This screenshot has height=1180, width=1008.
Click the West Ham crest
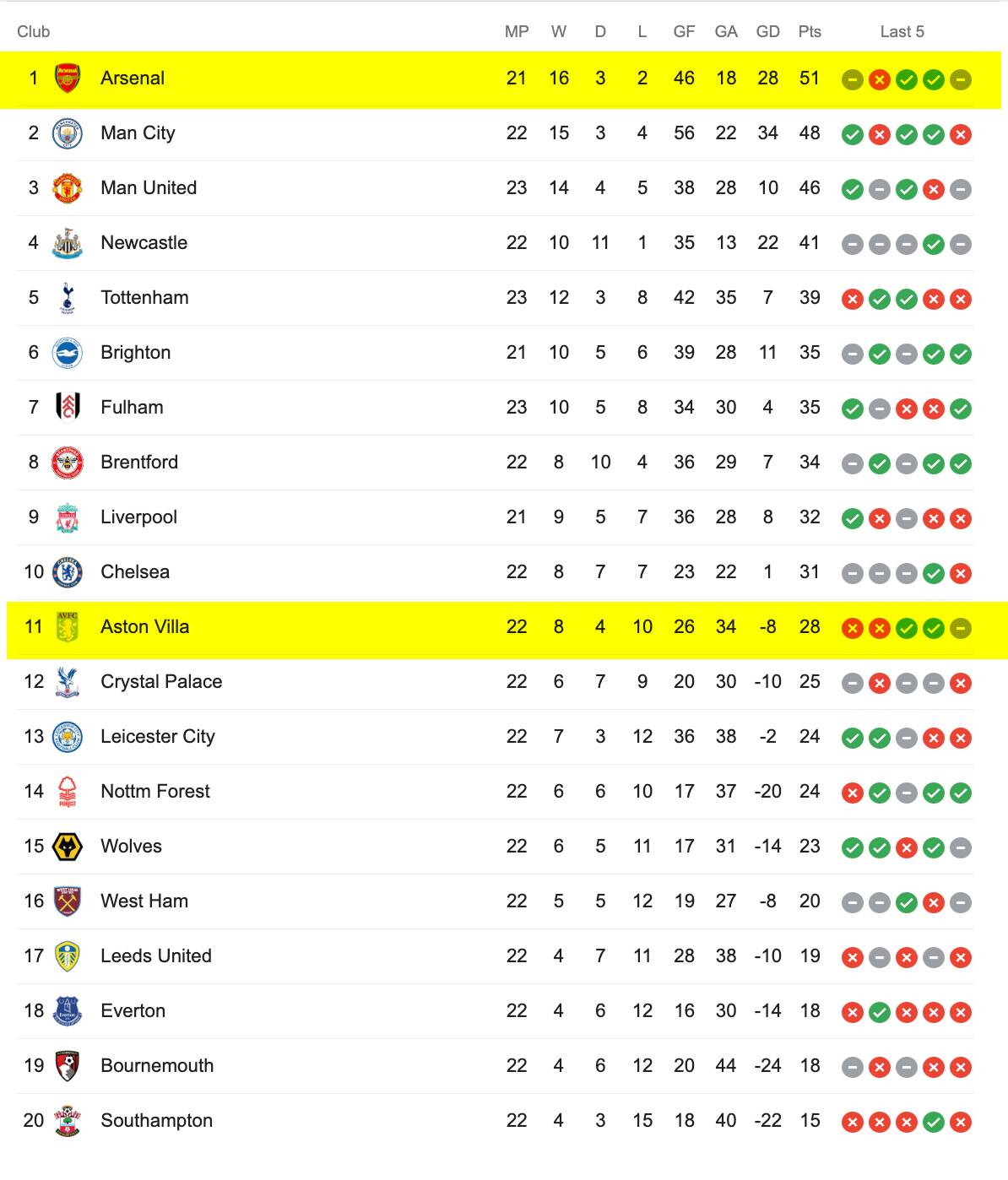[68, 901]
